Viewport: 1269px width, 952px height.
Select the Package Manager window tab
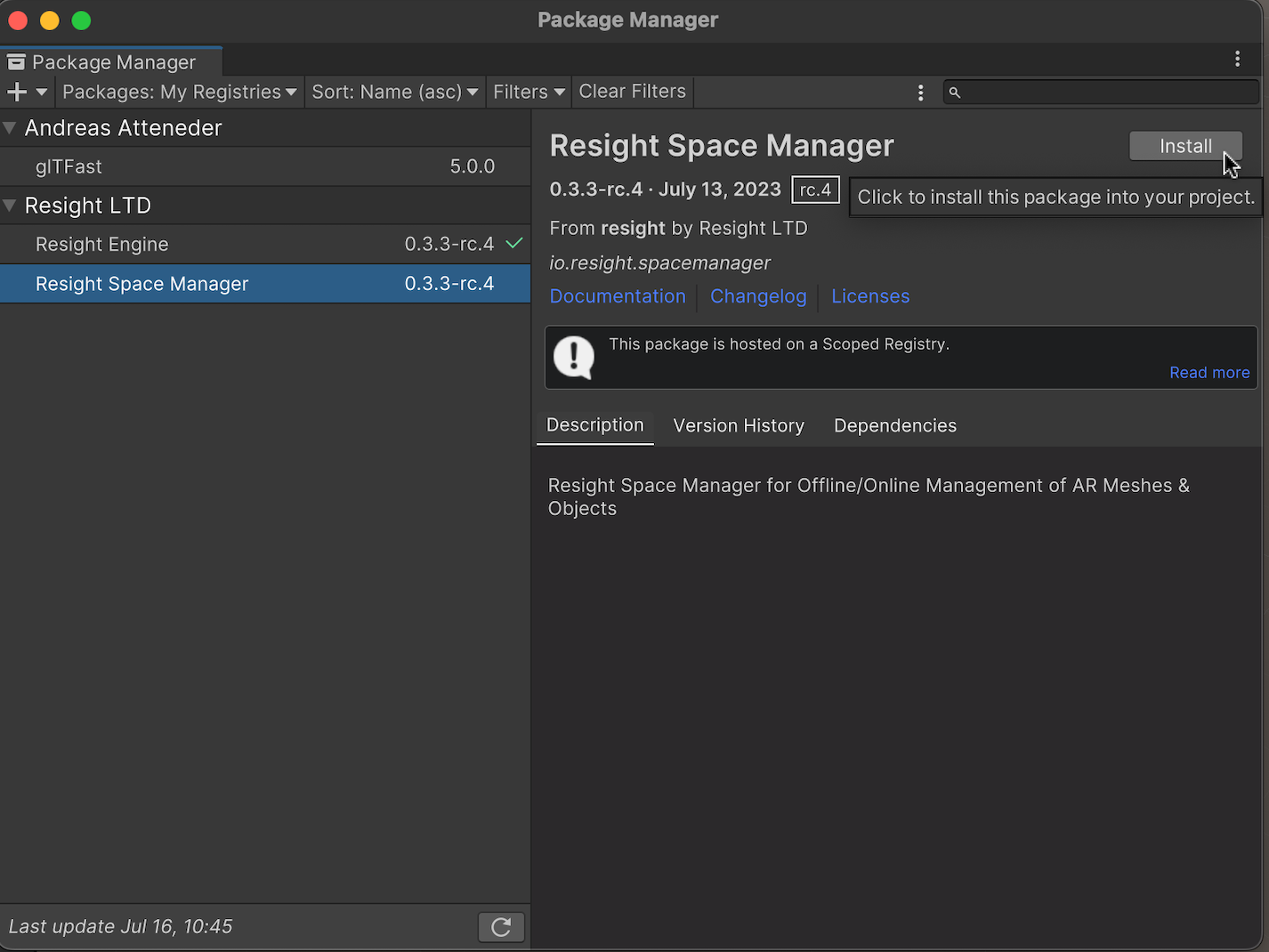[x=111, y=61]
